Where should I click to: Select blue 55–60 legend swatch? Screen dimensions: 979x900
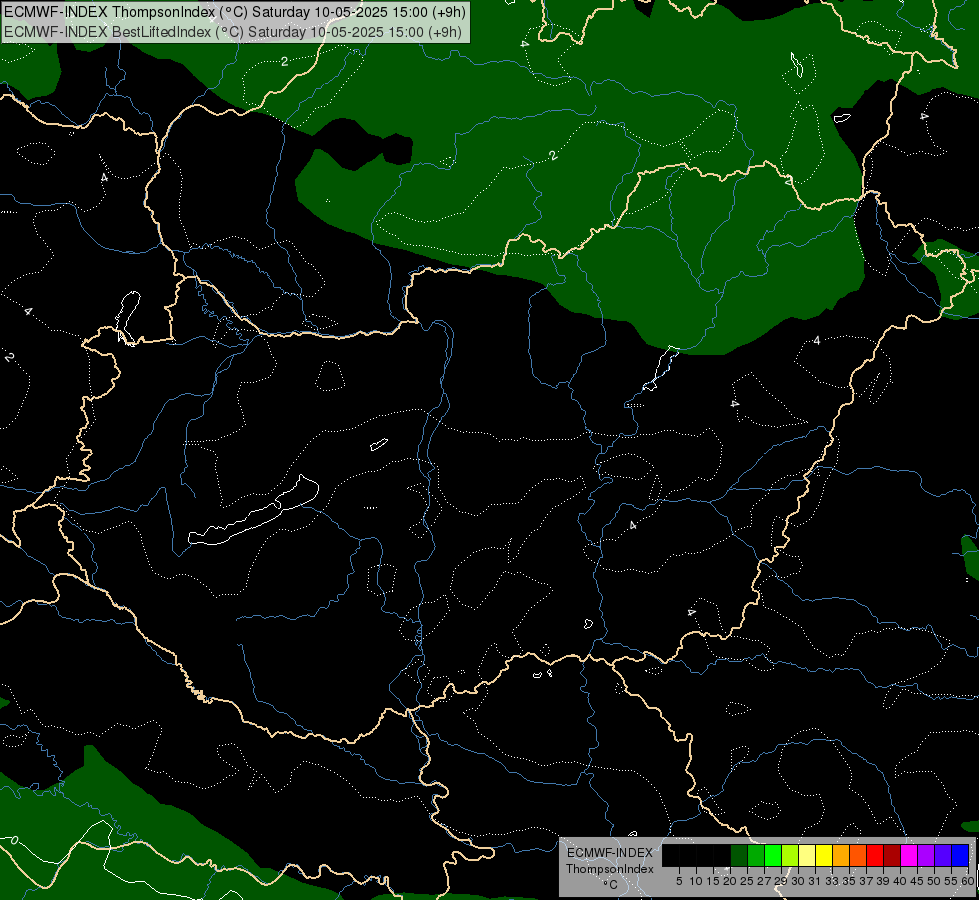960,855
